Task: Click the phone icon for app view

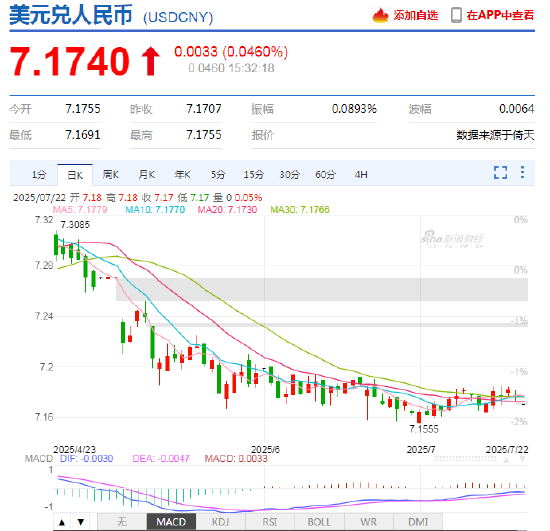Action: 456,15
